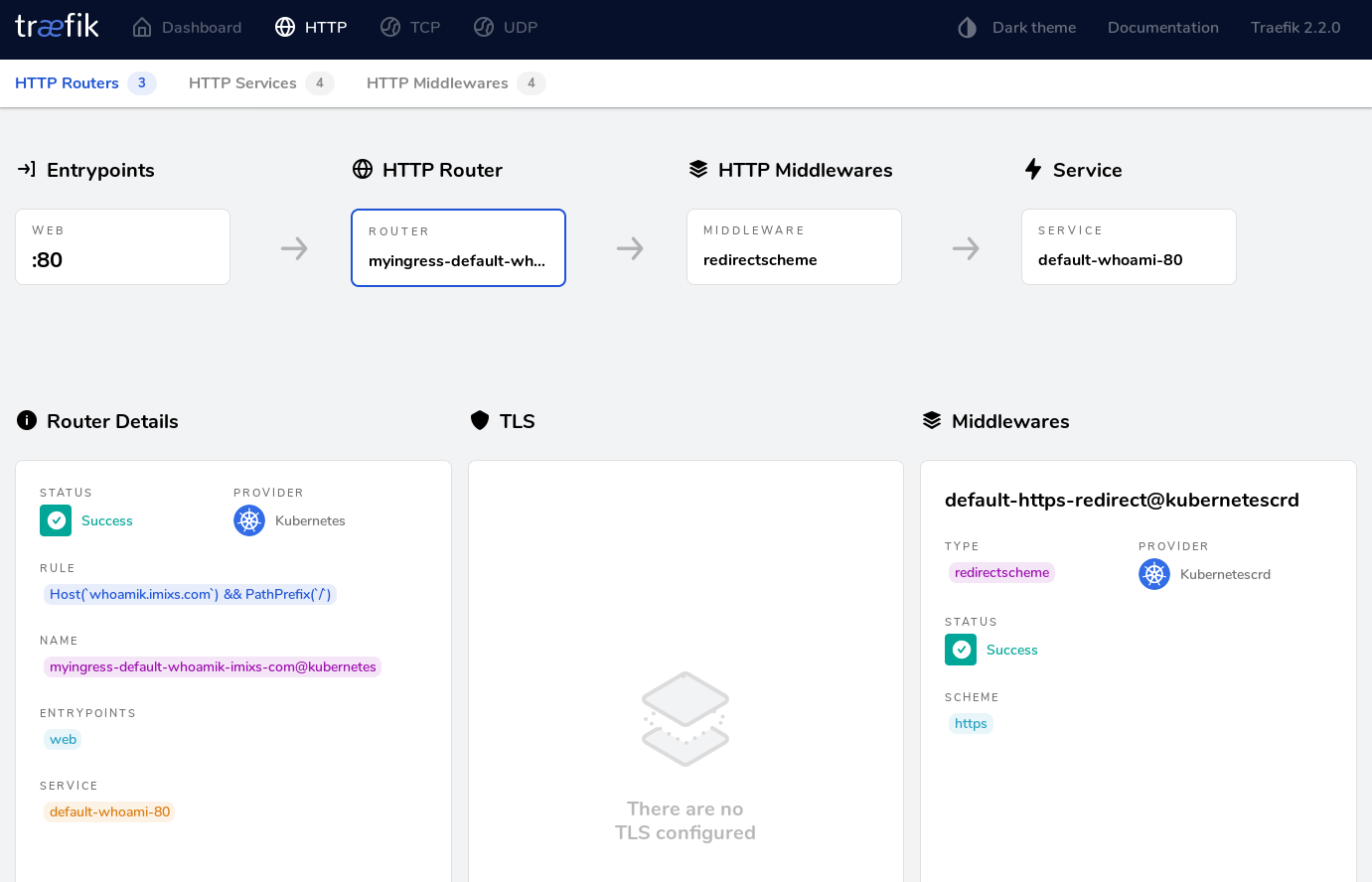
Task: Click the empty TLS placeholder graphic
Action: [686, 719]
